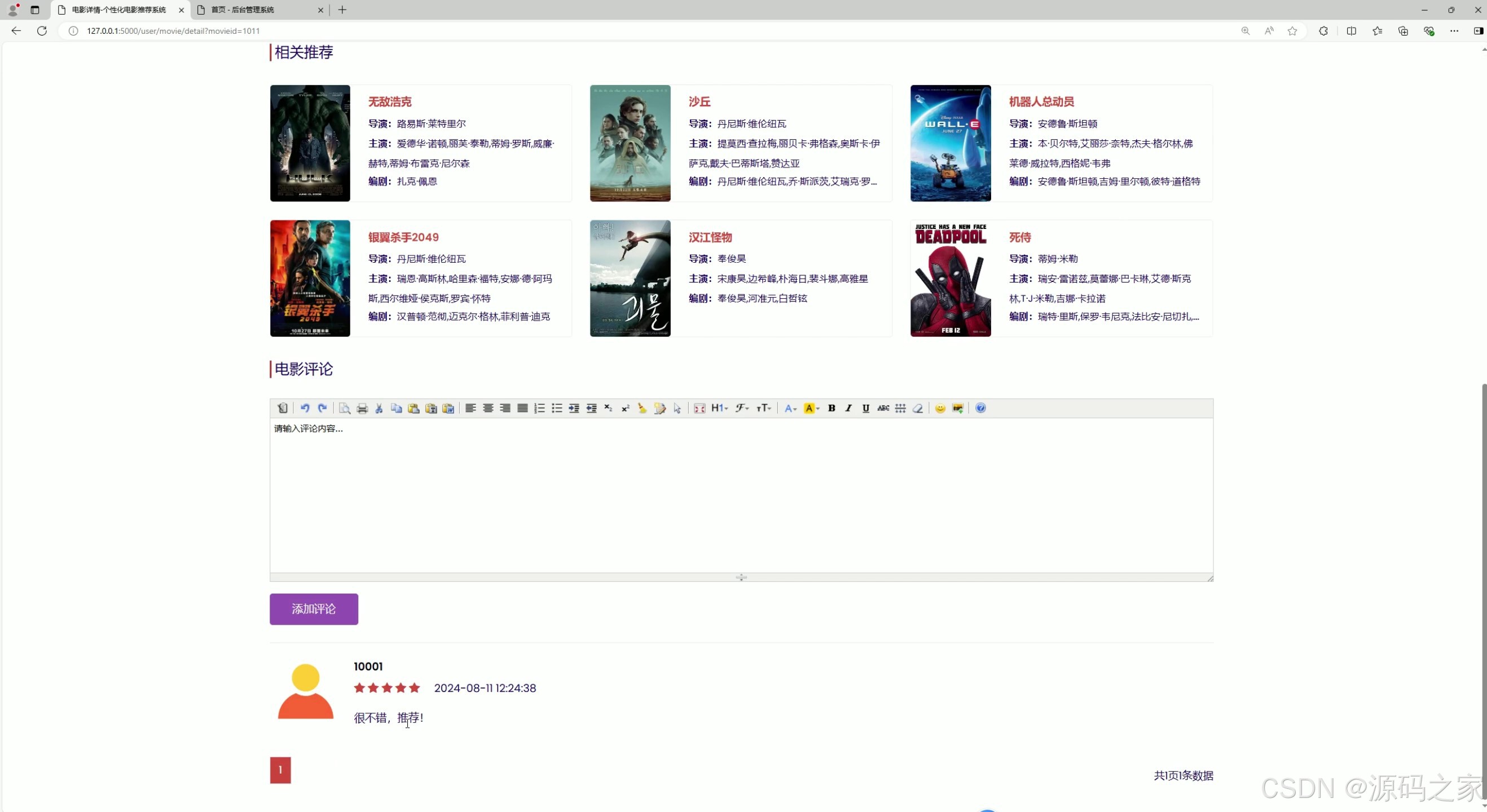Open the font family dropdown

742,409
